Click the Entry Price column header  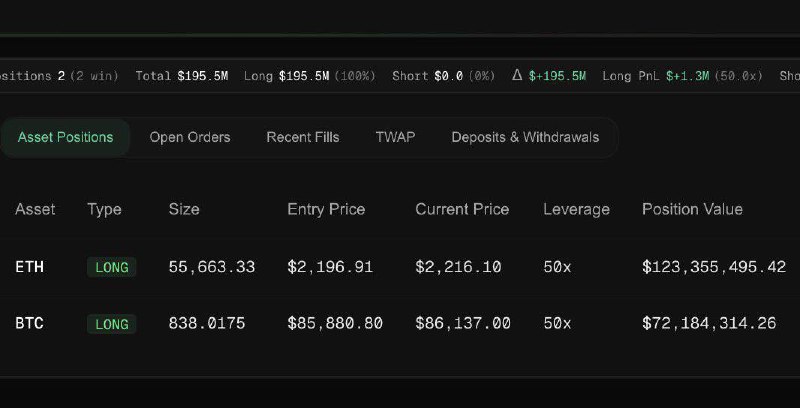point(326,209)
